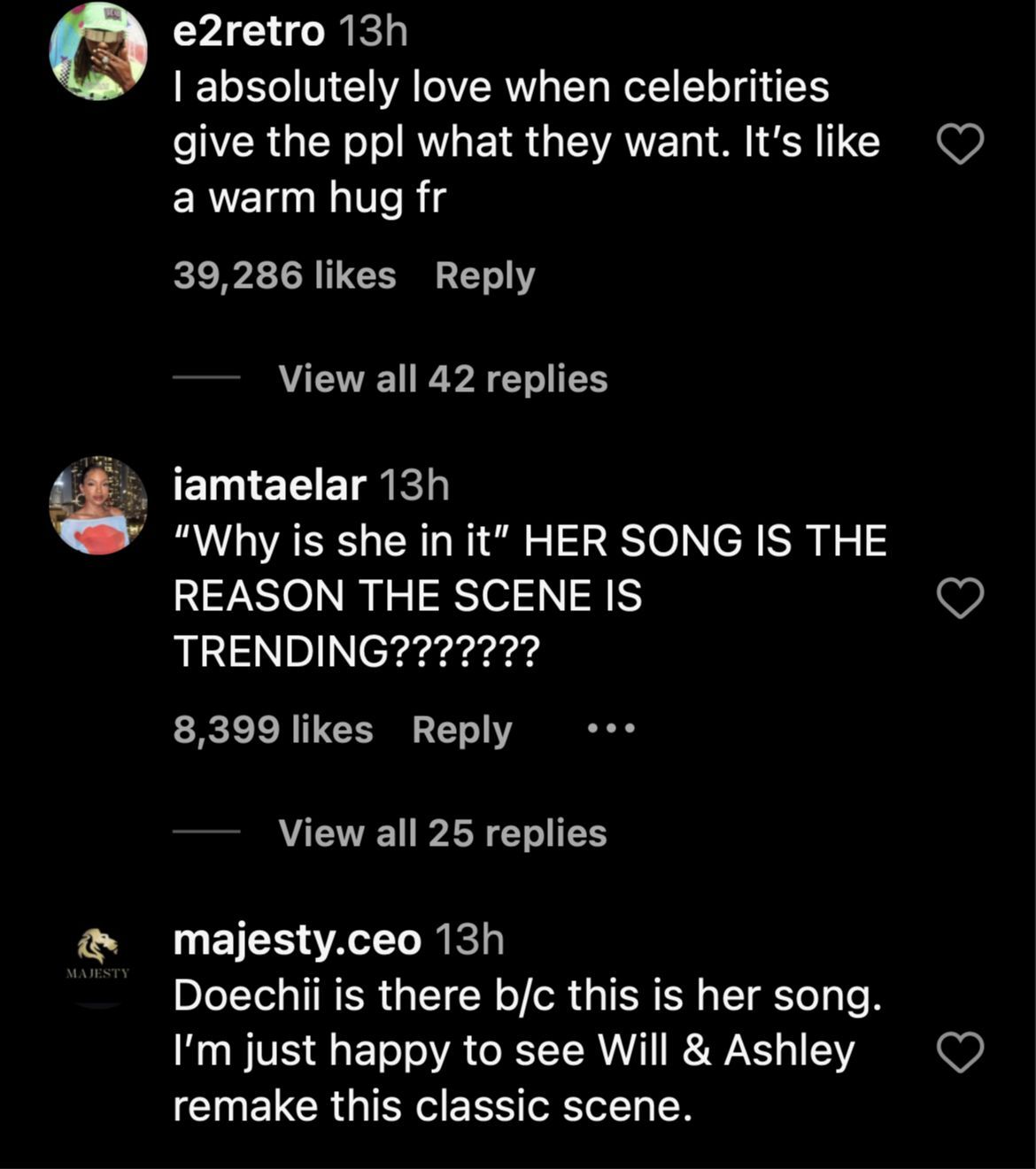Image resolution: width=1036 pixels, height=1169 pixels.
Task: View the 8,399 likes list
Action: click(273, 731)
